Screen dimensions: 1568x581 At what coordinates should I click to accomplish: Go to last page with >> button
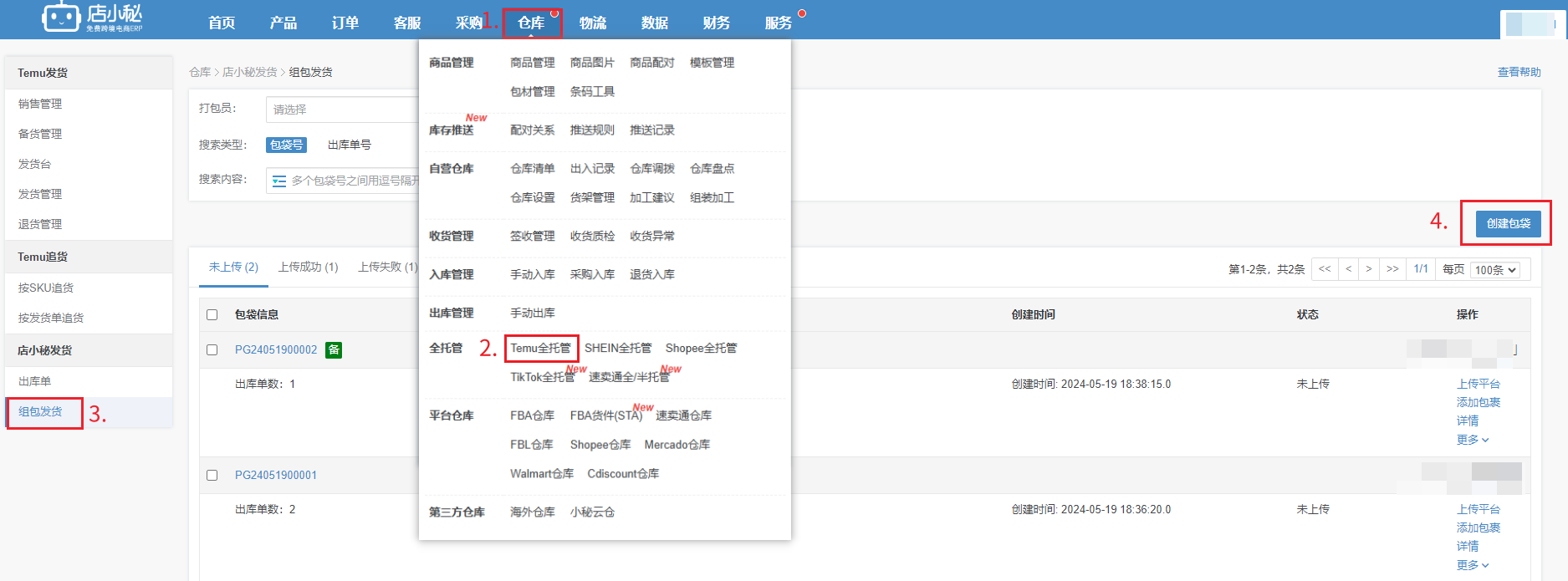coord(1392,269)
